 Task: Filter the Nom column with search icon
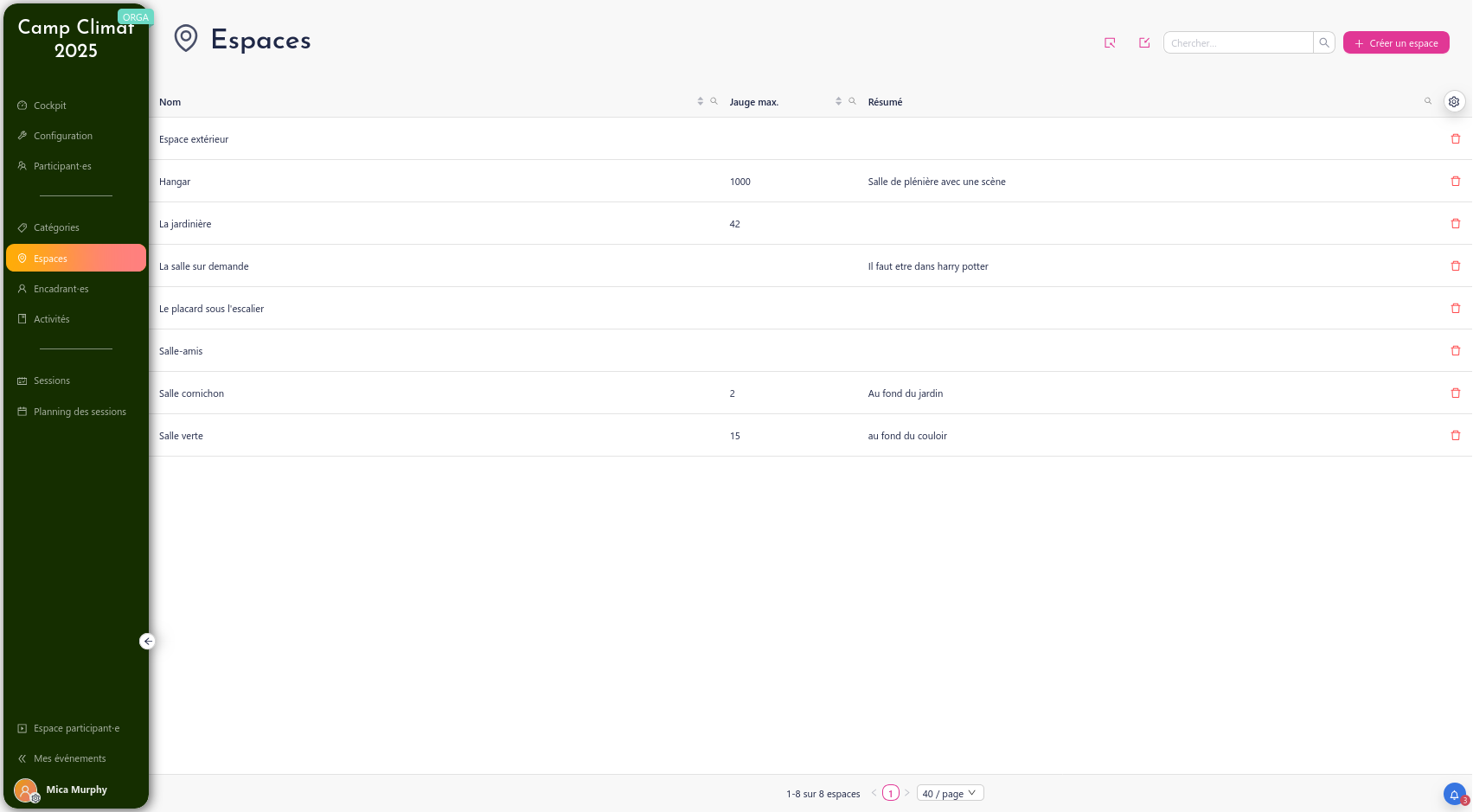(714, 102)
